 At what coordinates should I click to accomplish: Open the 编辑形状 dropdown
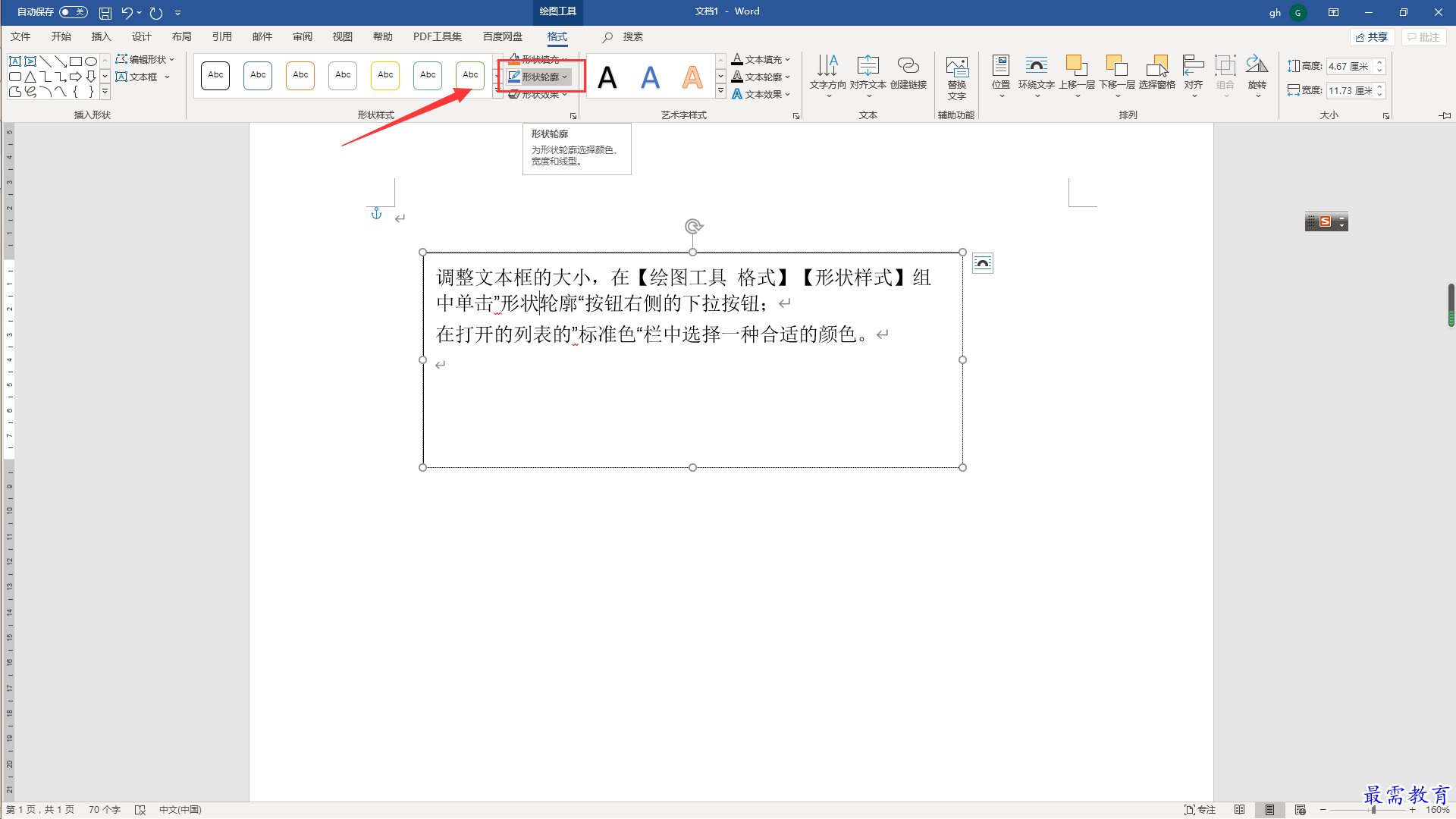(x=146, y=59)
